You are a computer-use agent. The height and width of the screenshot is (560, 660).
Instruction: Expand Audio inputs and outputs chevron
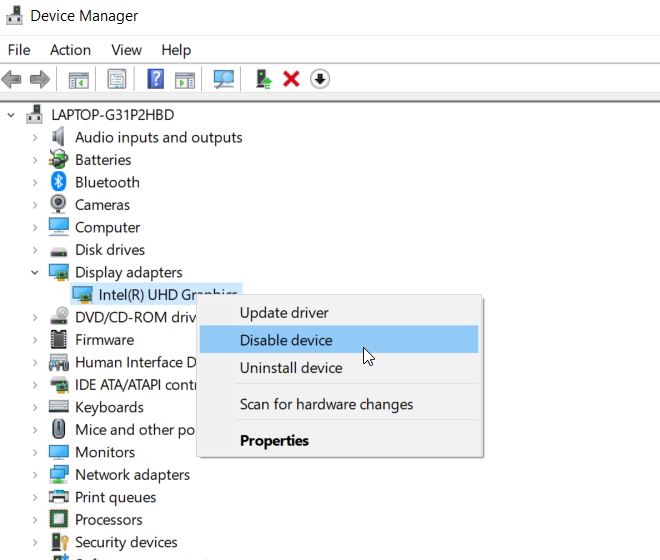point(35,137)
